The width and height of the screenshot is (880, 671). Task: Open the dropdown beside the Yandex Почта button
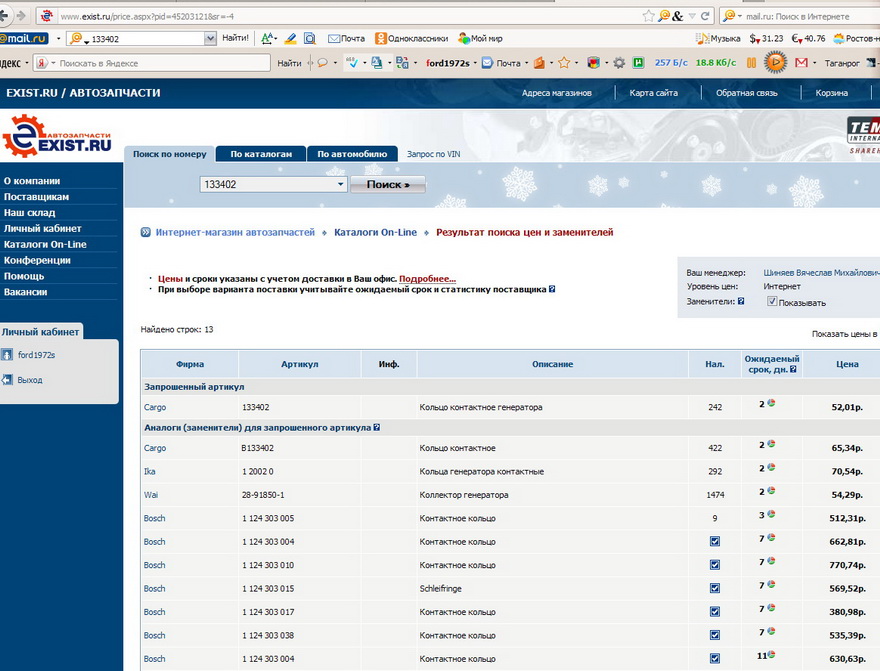[526, 63]
